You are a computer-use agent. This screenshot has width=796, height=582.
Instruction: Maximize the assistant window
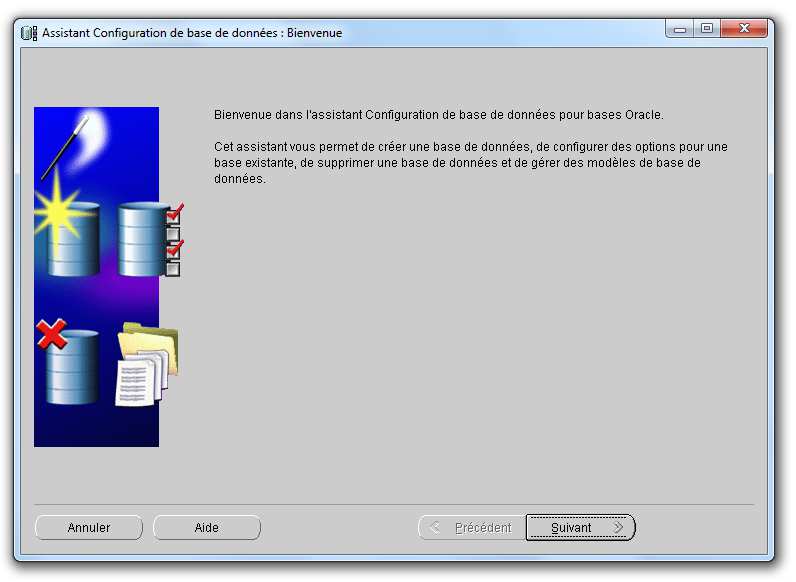pyautogui.click(x=707, y=29)
